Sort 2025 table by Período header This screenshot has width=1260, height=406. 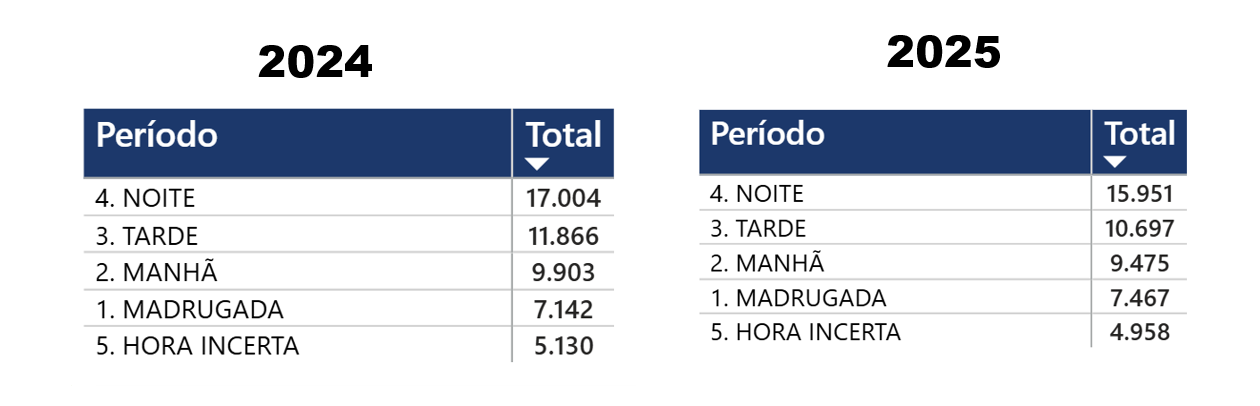(x=767, y=133)
